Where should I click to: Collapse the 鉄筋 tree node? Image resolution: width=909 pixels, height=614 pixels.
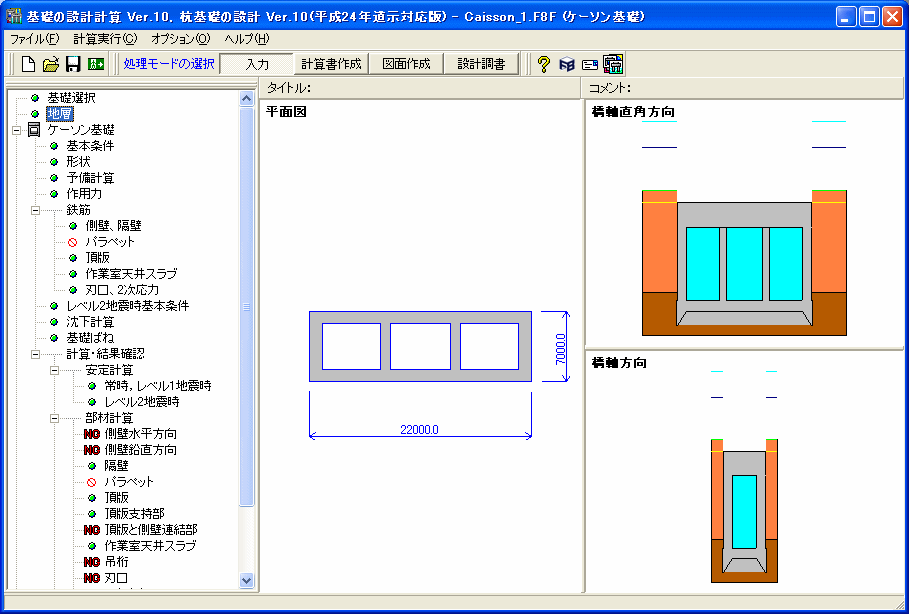[35, 210]
